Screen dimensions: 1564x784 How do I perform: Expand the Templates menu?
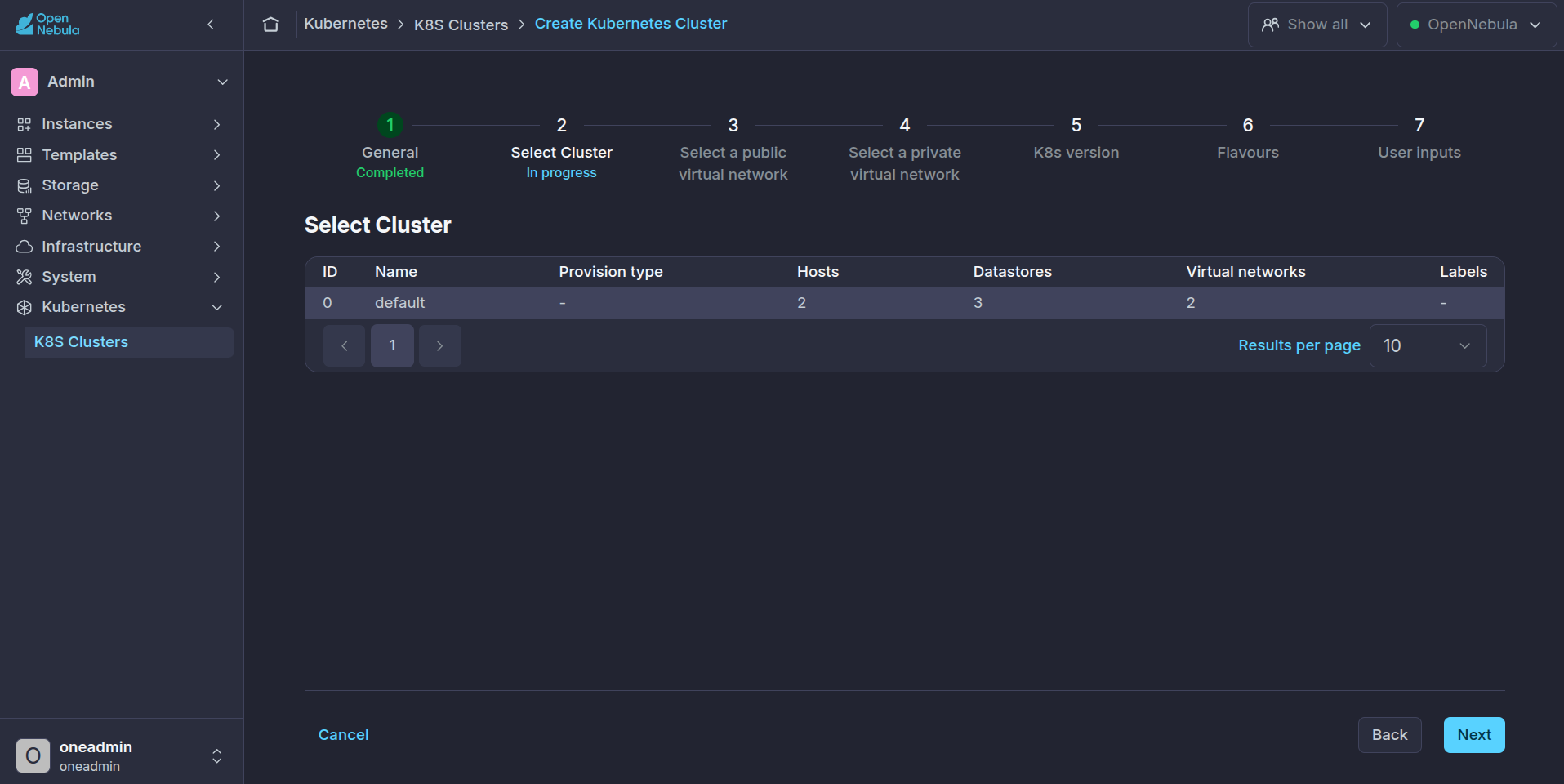point(216,155)
